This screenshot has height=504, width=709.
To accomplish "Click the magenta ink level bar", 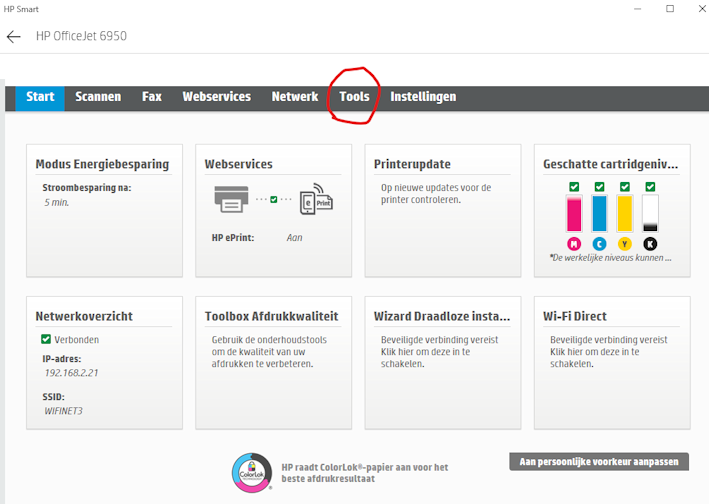I will [574, 213].
